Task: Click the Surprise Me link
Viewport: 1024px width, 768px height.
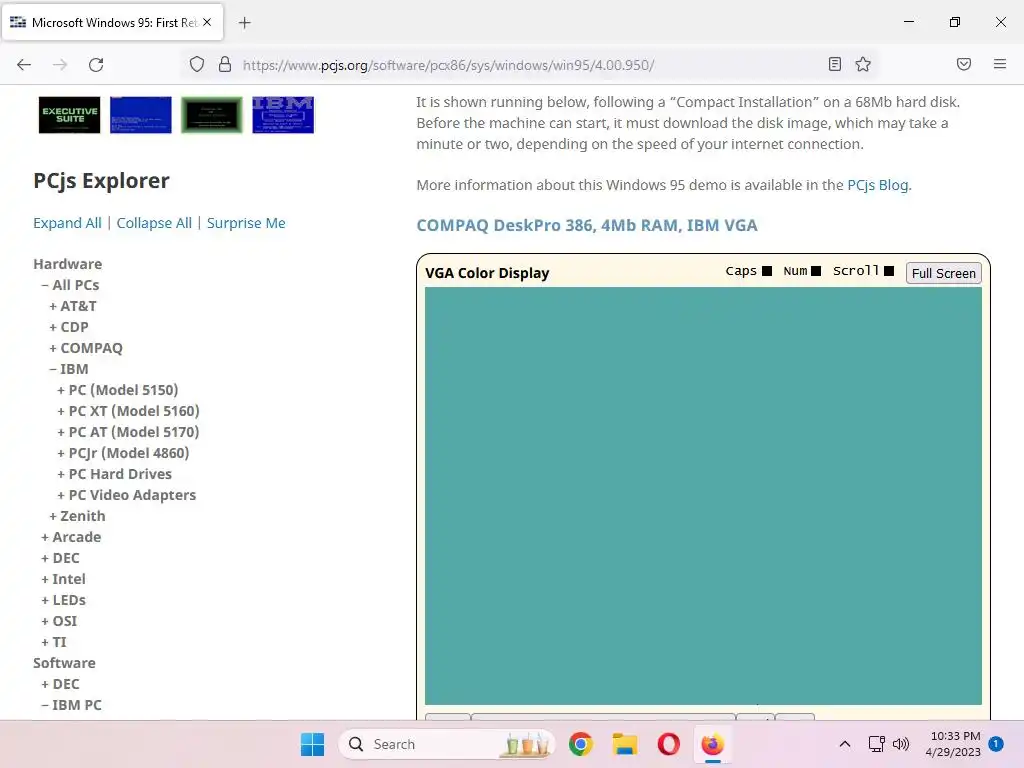Action: [246, 223]
